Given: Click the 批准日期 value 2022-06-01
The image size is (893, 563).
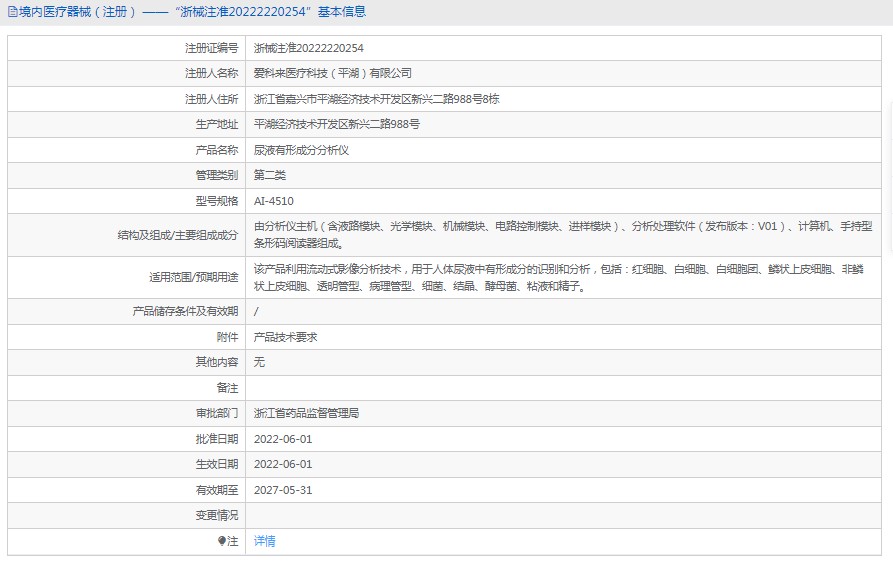Looking at the screenshot, I should (x=283, y=439).
